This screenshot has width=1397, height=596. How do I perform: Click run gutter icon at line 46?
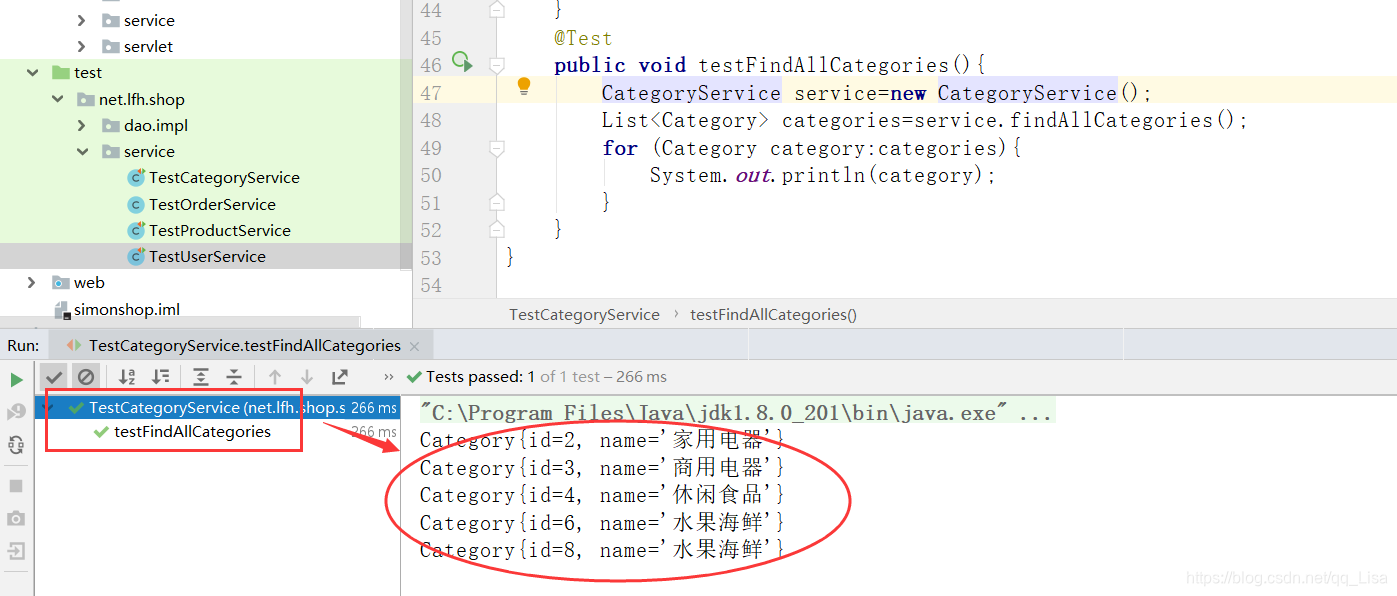pos(462,63)
